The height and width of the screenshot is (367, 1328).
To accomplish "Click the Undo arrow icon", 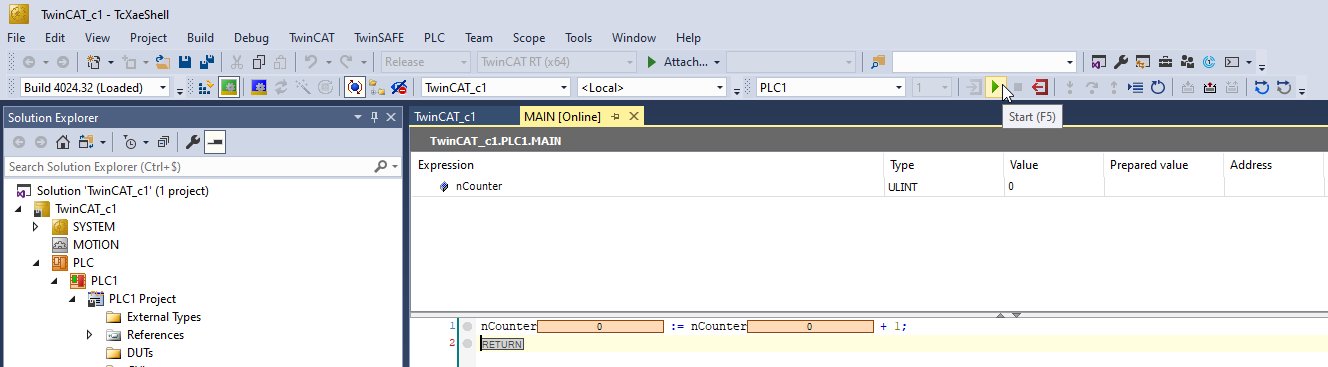I will (x=311, y=61).
